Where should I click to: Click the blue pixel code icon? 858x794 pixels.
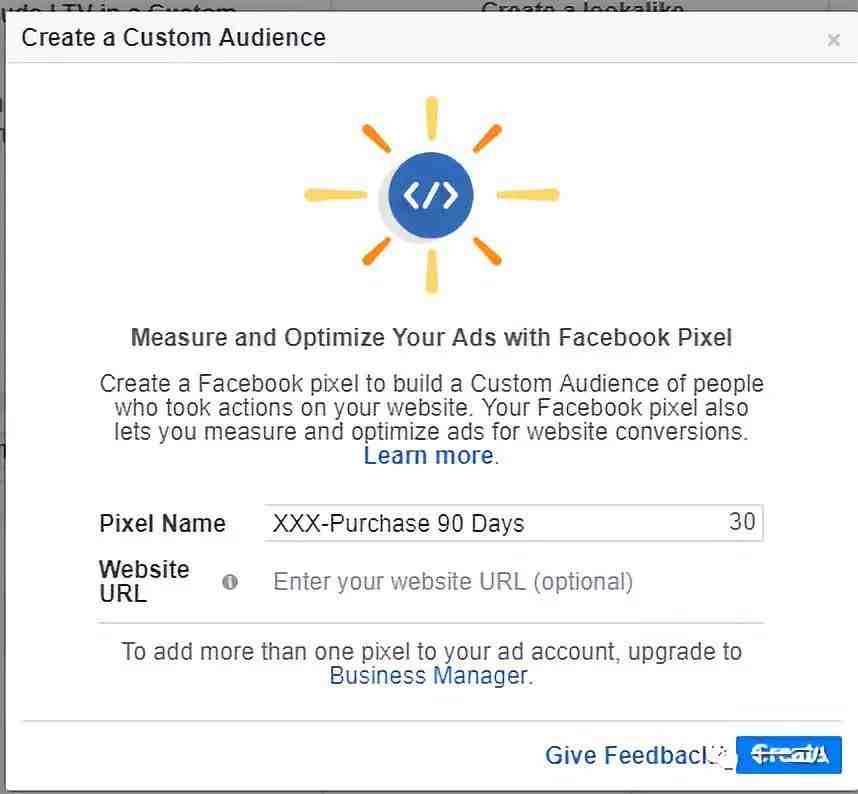coord(431,195)
